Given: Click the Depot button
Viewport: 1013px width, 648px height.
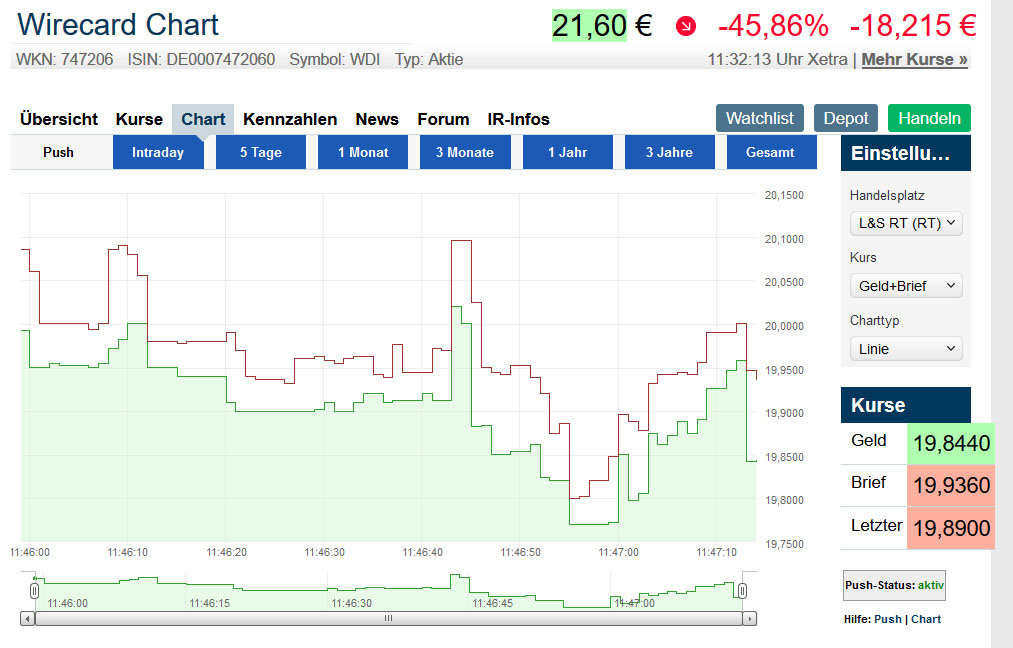Looking at the screenshot, I should [x=846, y=118].
